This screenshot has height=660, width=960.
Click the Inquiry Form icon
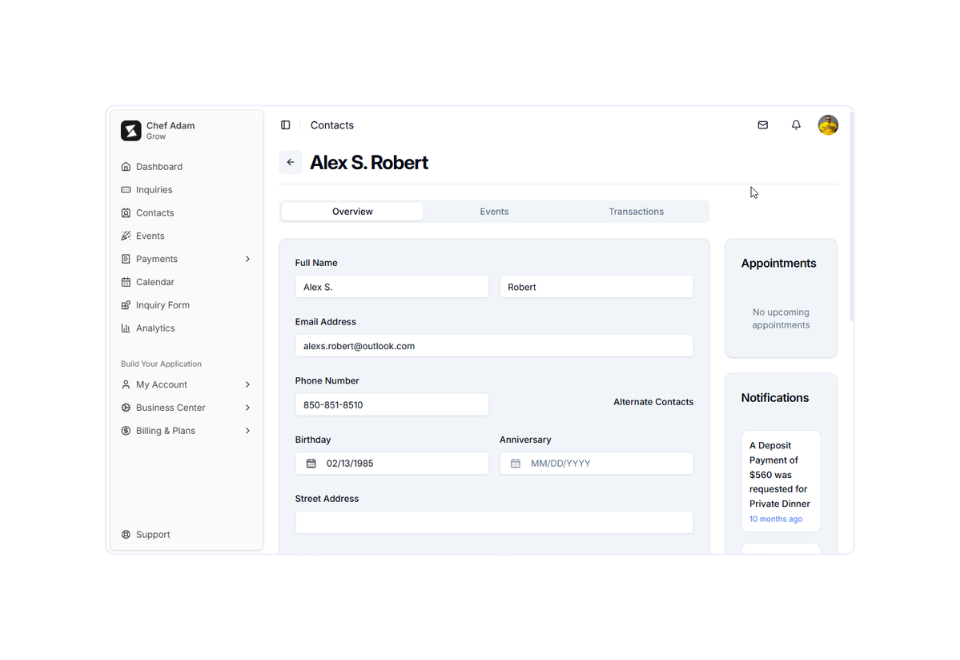pyautogui.click(x=126, y=305)
